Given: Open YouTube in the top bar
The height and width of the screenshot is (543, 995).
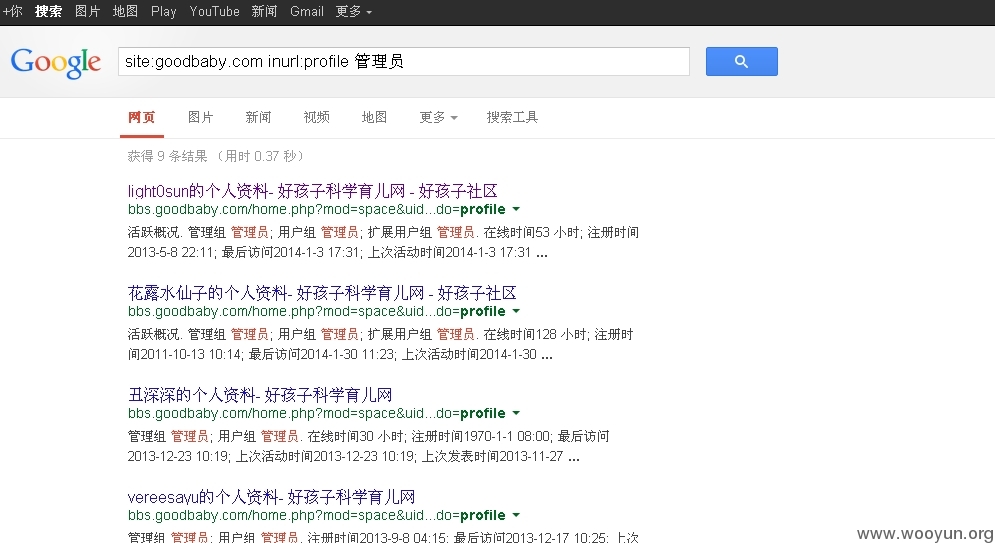Looking at the screenshot, I should click(214, 11).
